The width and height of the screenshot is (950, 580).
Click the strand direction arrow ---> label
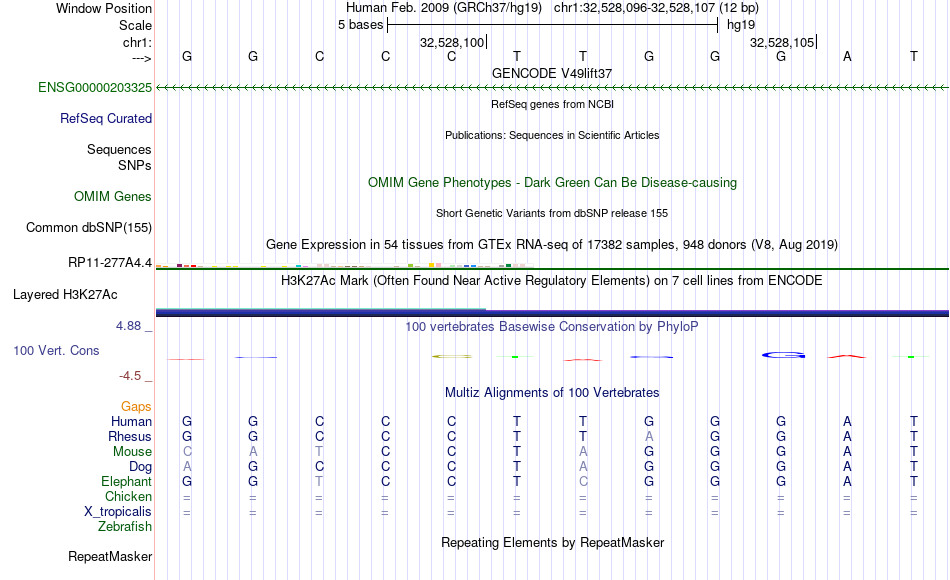142,59
